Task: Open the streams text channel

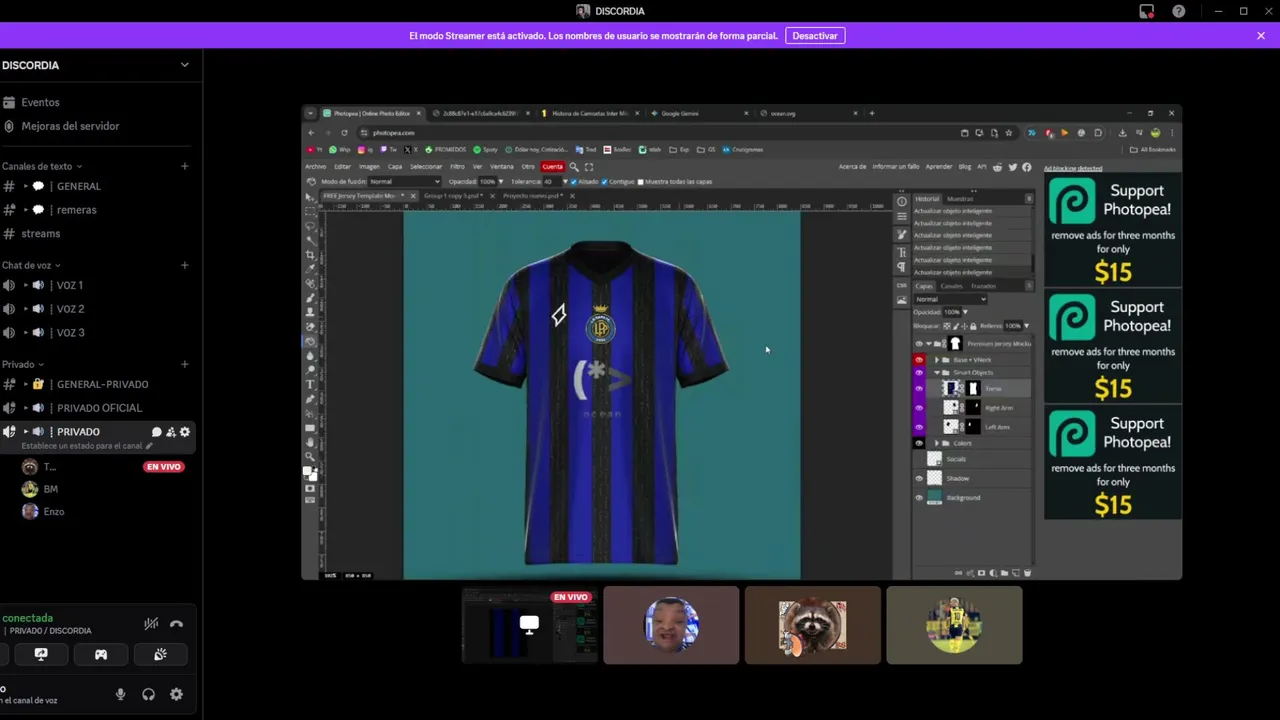Action: tap(40, 234)
